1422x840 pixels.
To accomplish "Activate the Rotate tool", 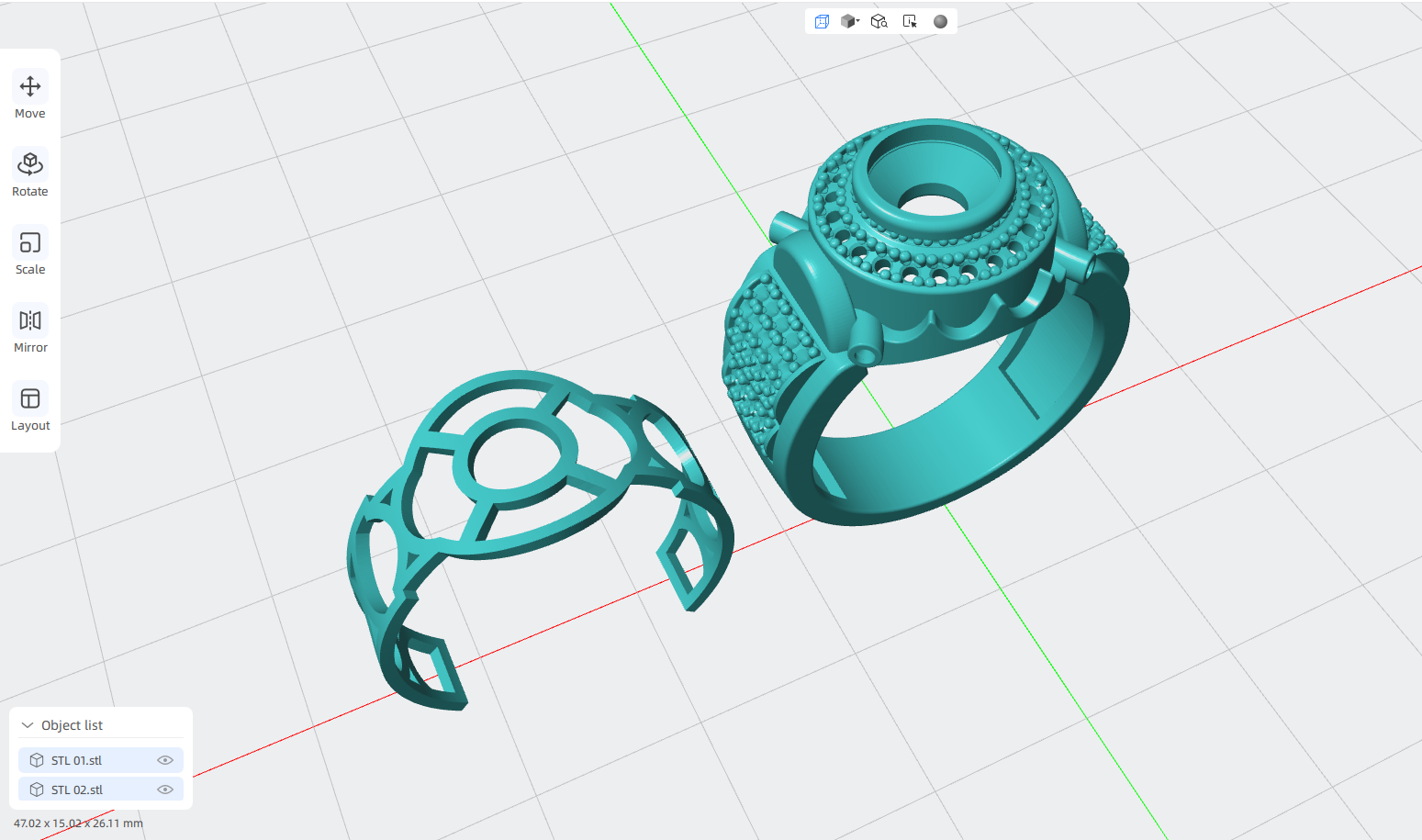I will tap(30, 174).
